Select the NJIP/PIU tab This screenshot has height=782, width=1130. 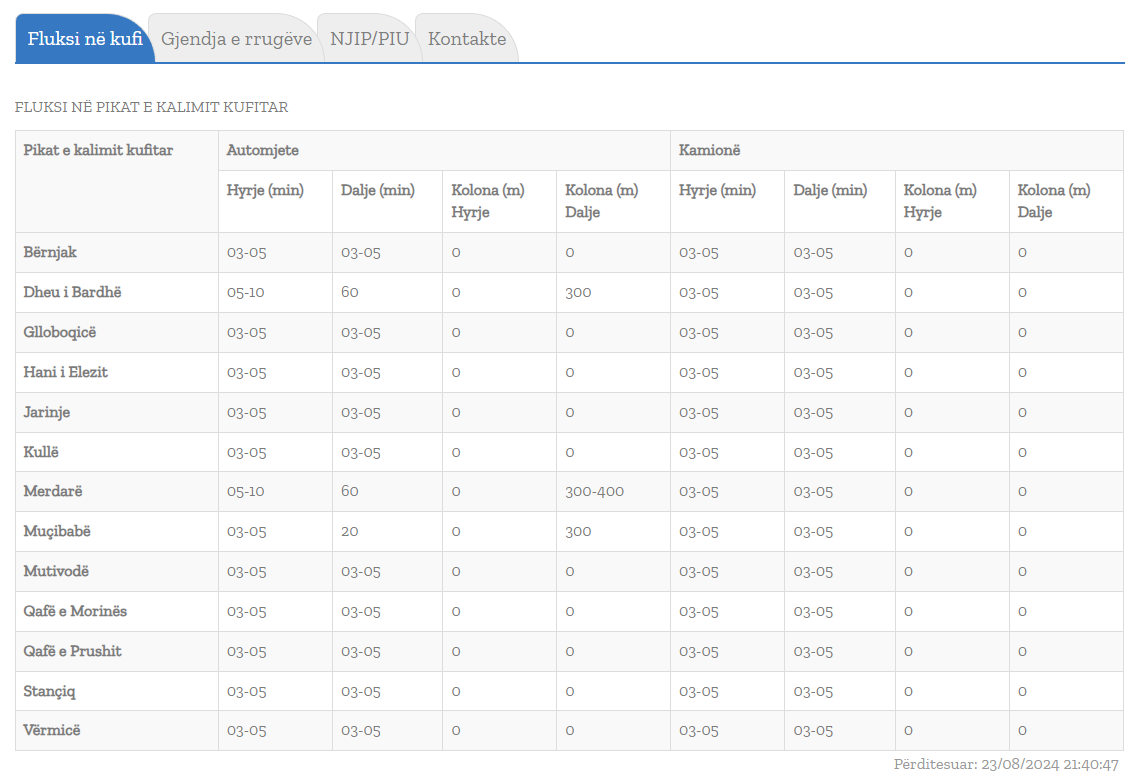(367, 39)
